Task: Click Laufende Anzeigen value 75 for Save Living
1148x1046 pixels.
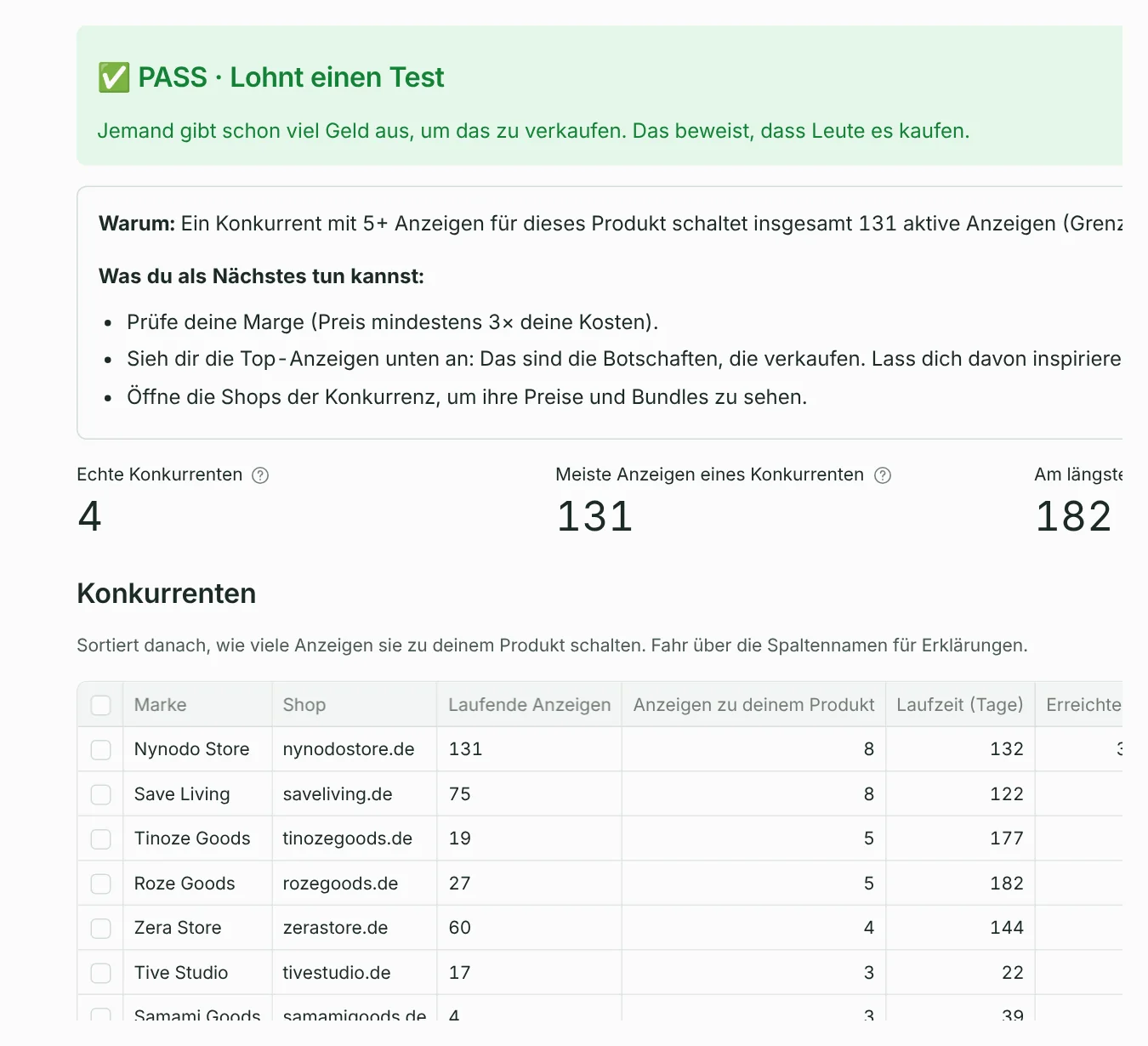Action: [460, 794]
